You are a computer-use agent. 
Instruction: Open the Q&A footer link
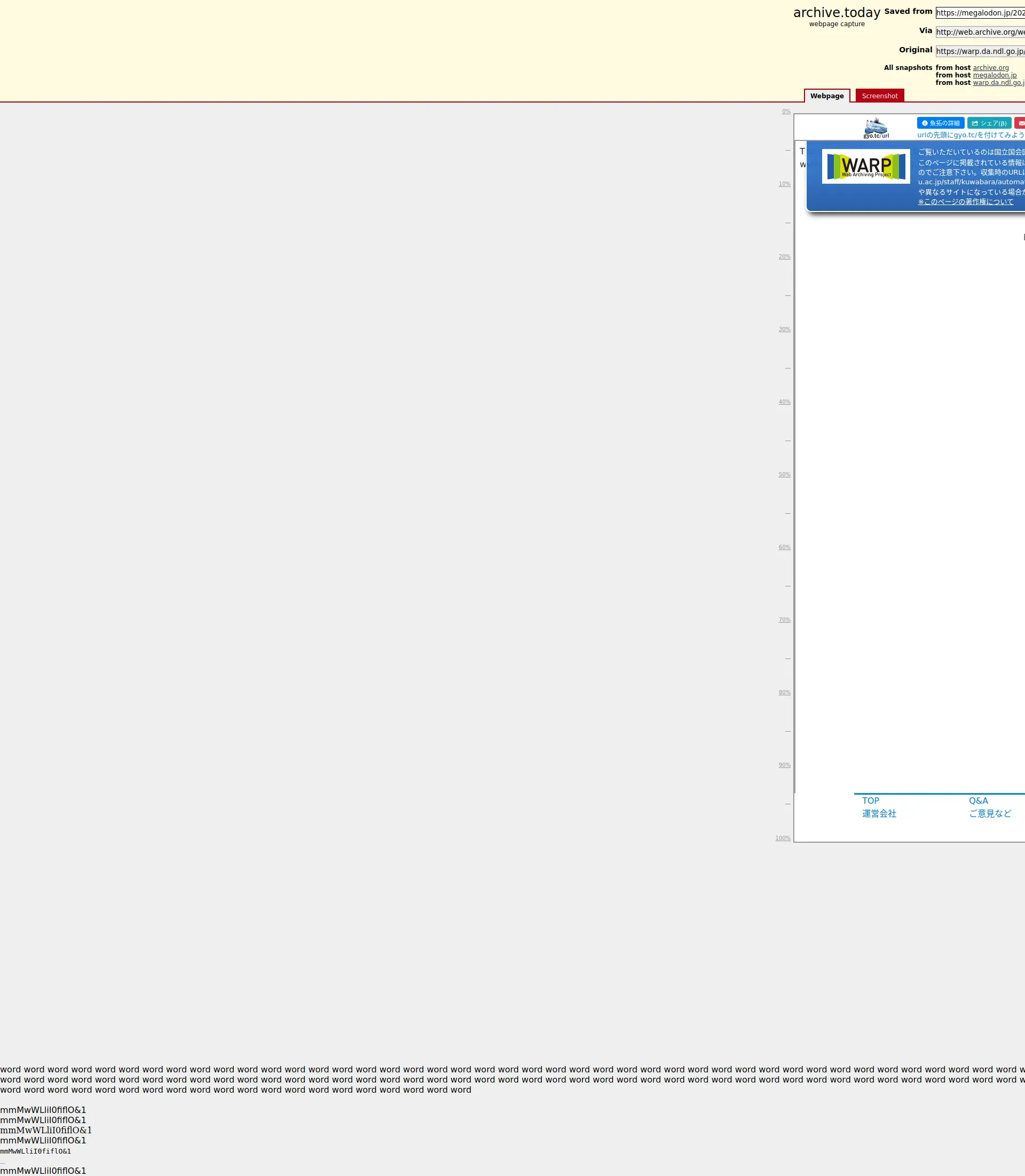pyautogui.click(x=978, y=801)
